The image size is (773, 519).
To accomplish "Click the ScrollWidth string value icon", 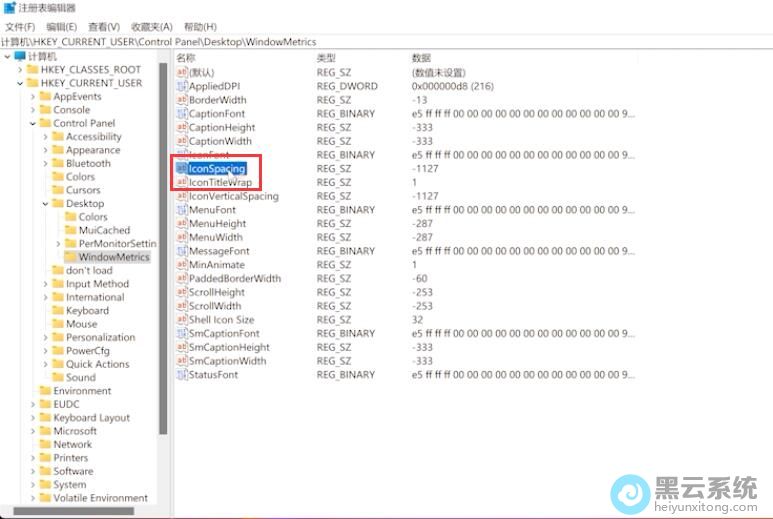I will (x=182, y=306).
